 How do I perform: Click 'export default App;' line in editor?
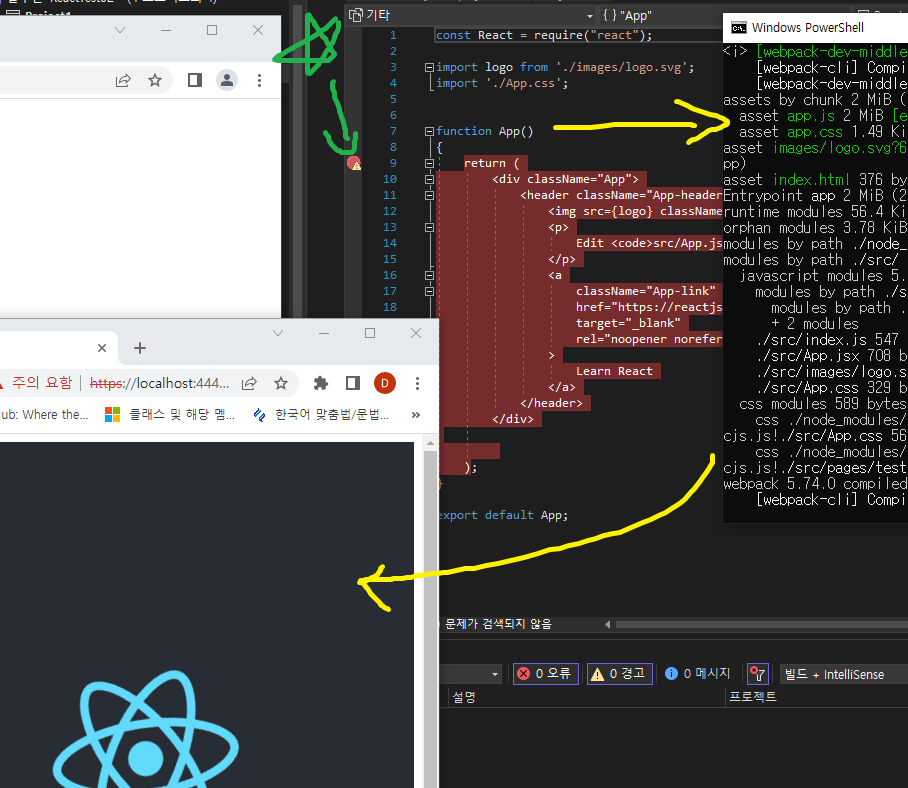point(503,515)
